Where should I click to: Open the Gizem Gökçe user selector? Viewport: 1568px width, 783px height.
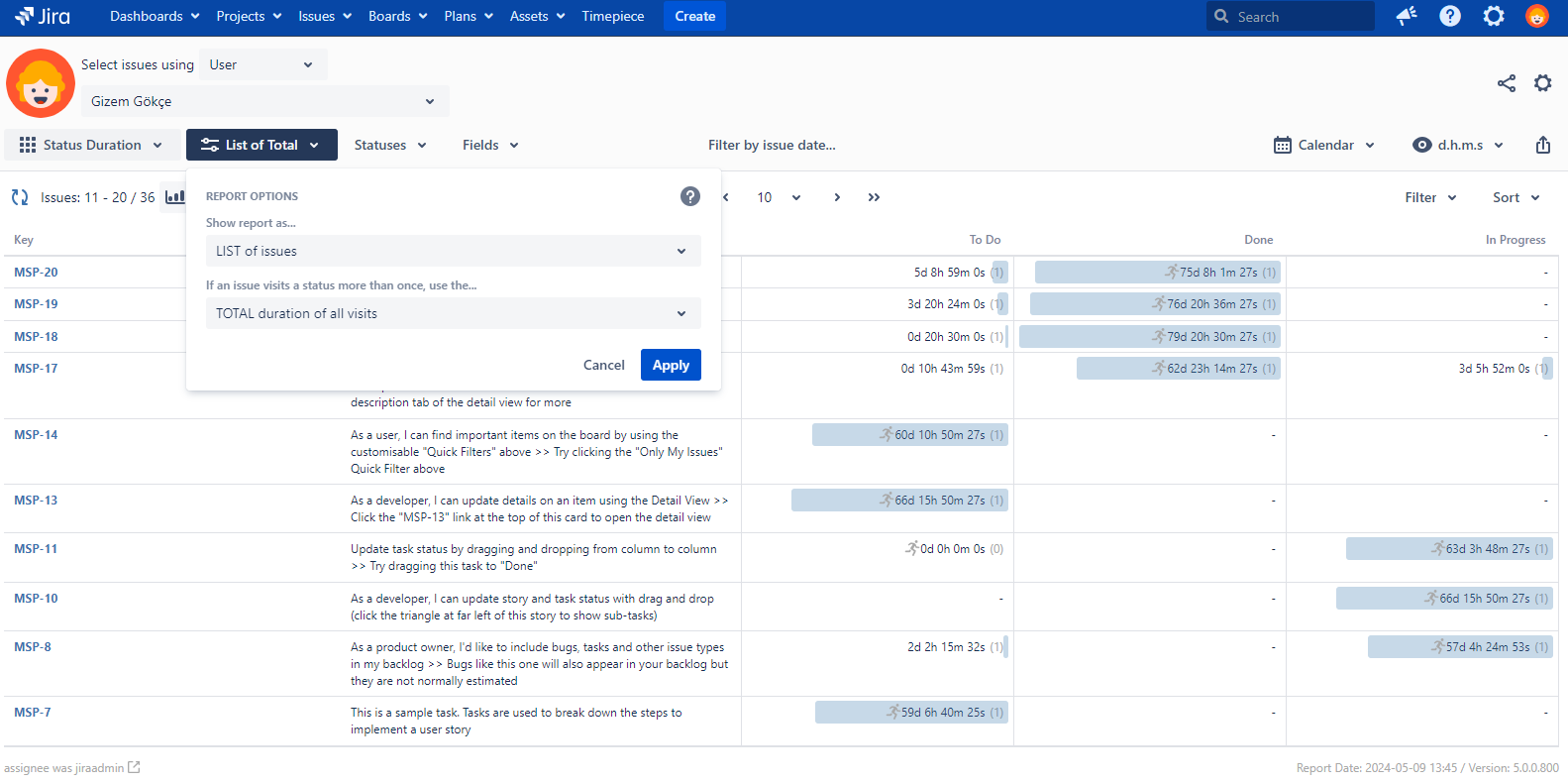tap(263, 101)
